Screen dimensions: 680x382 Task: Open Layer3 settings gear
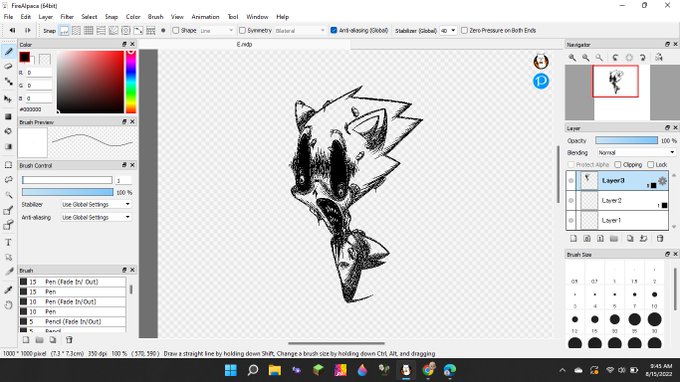662,180
